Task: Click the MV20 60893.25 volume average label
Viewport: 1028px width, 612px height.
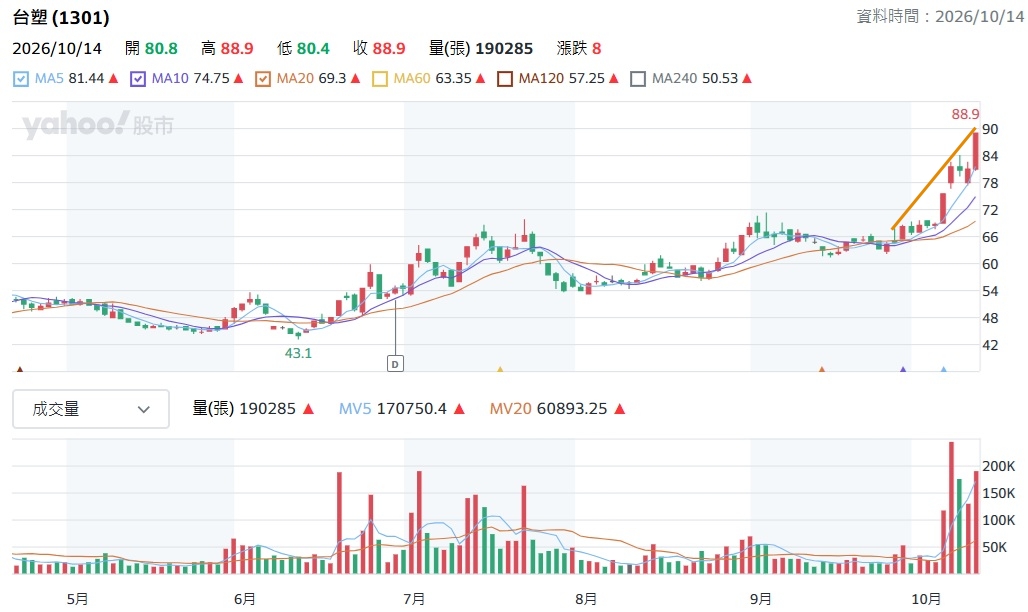Action: [549, 409]
